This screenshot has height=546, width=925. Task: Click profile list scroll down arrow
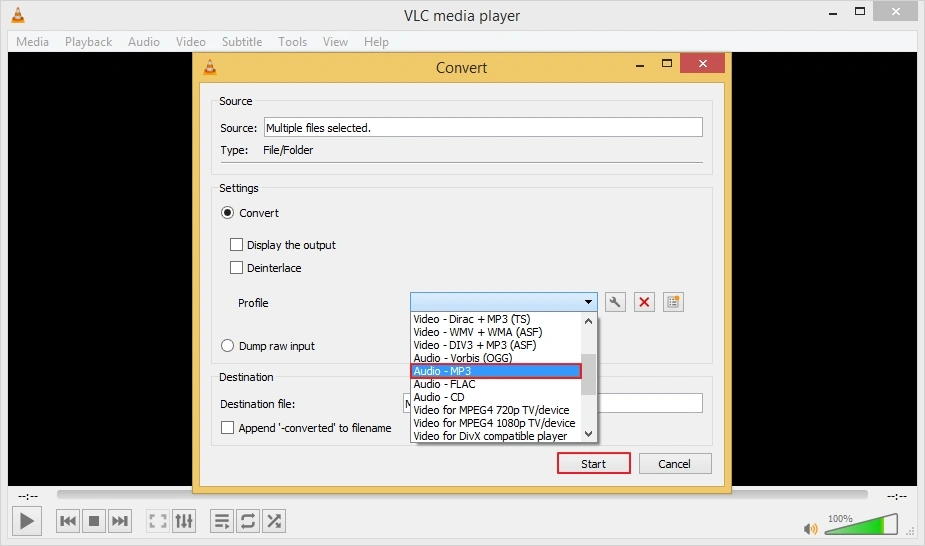(588, 433)
